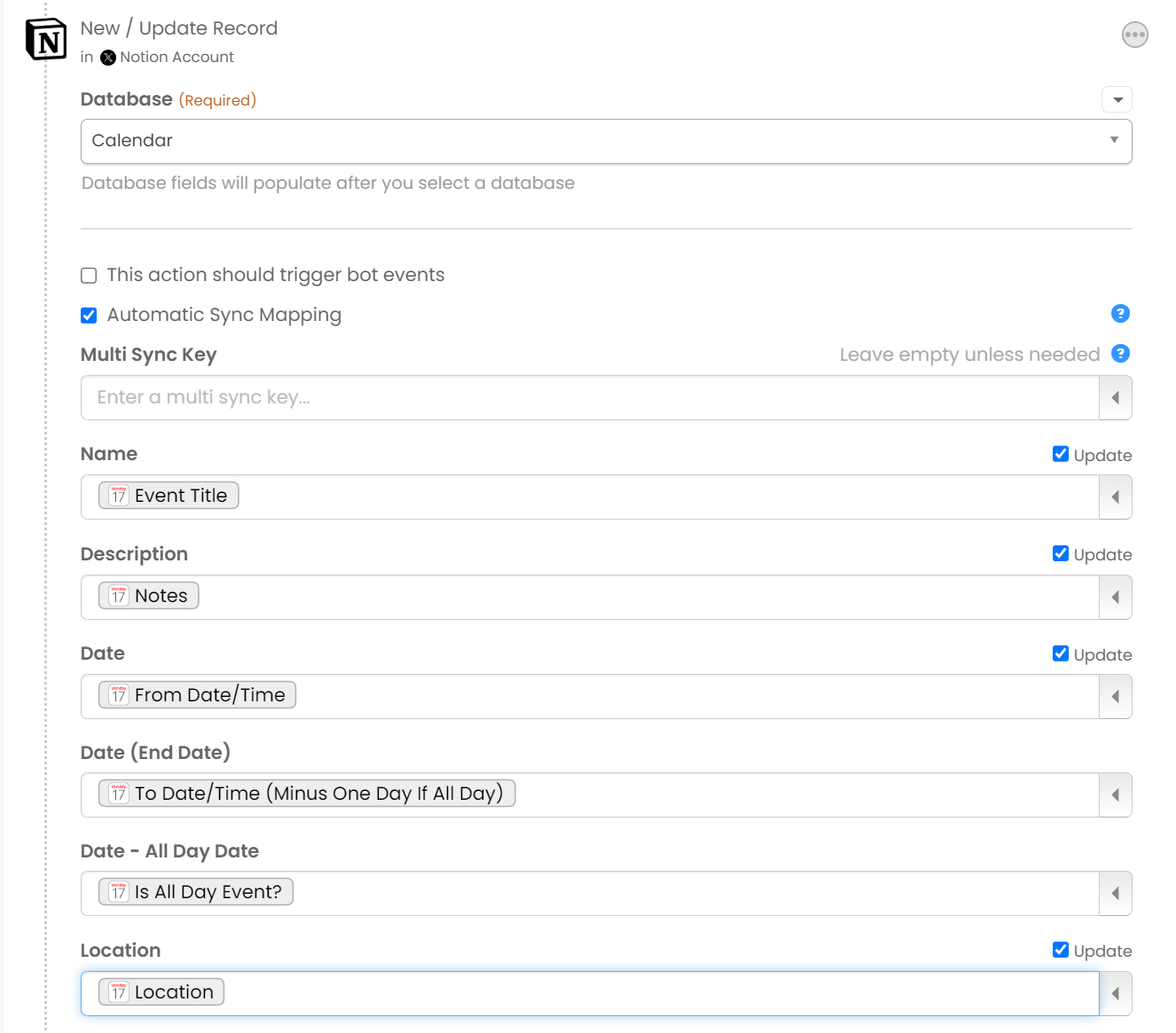Uncheck Update next to Description
Image resolution: width=1176 pixels, height=1033 pixels.
(x=1061, y=553)
